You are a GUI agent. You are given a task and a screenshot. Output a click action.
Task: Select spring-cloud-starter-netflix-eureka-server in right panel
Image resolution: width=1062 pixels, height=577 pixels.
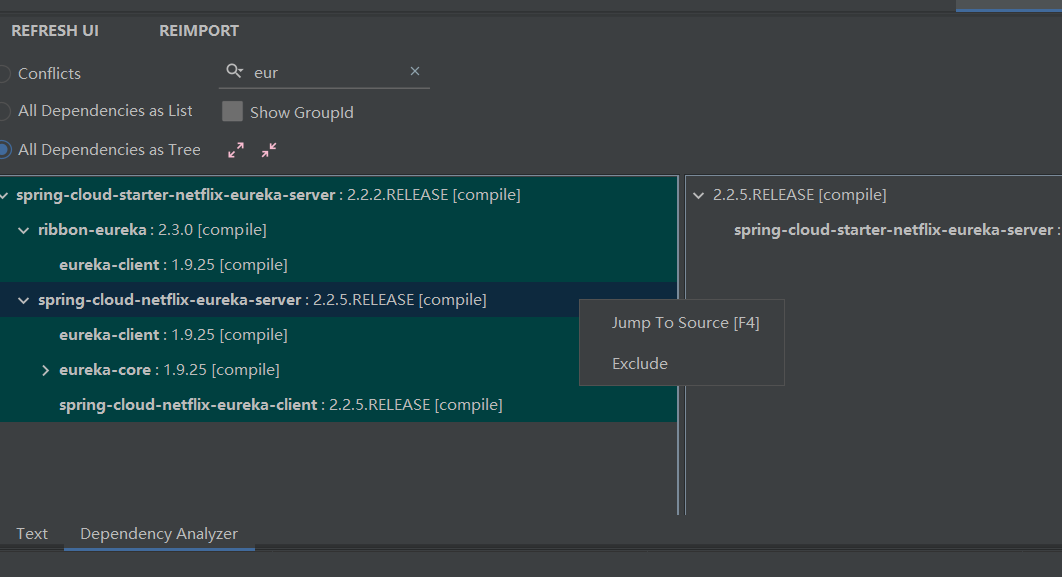pos(897,230)
